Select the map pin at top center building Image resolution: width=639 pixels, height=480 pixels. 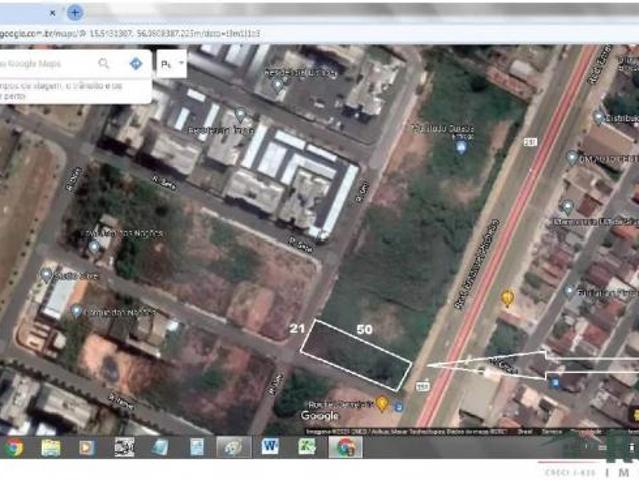click(x=278, y=86)
